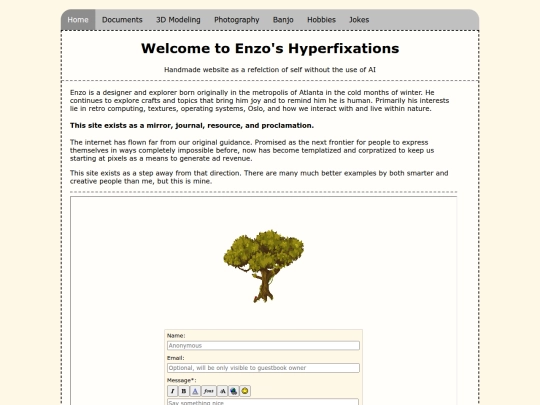540x405 pixels.
Task: Insert a link with the globe icon
Action: pyautogui.click(x=233, y=391)
